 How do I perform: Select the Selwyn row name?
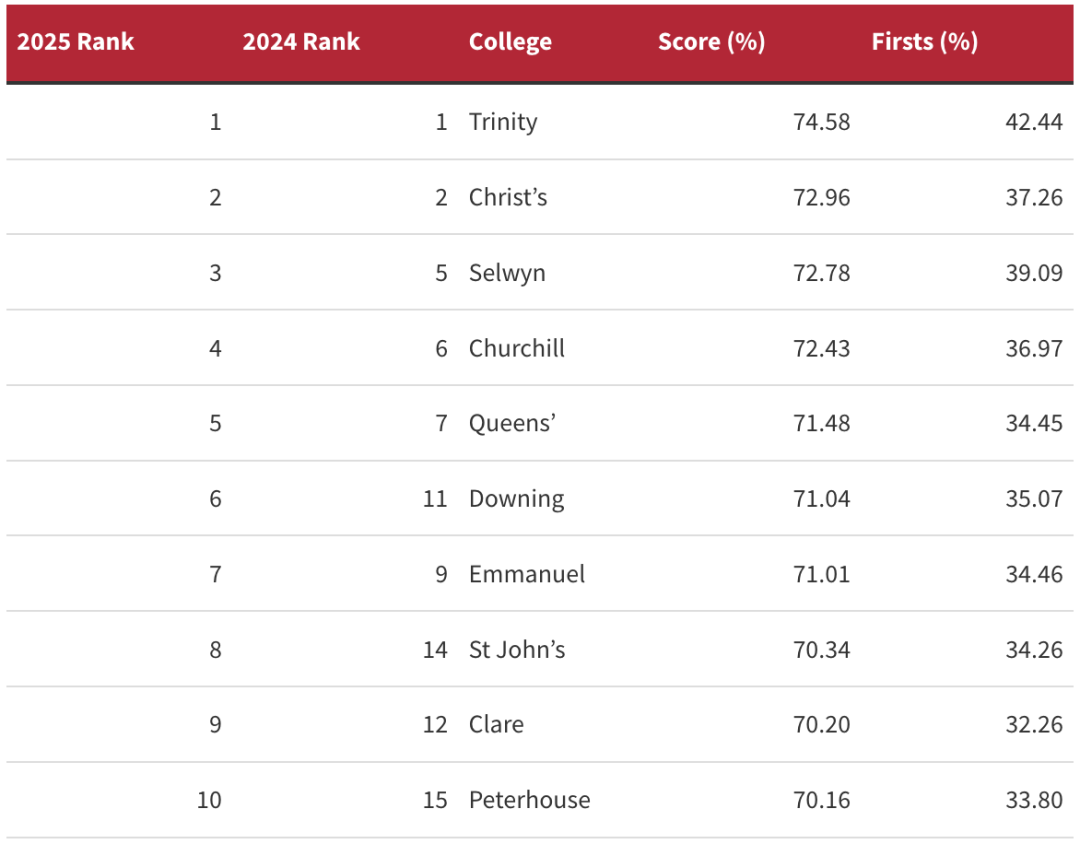(508, 273)
